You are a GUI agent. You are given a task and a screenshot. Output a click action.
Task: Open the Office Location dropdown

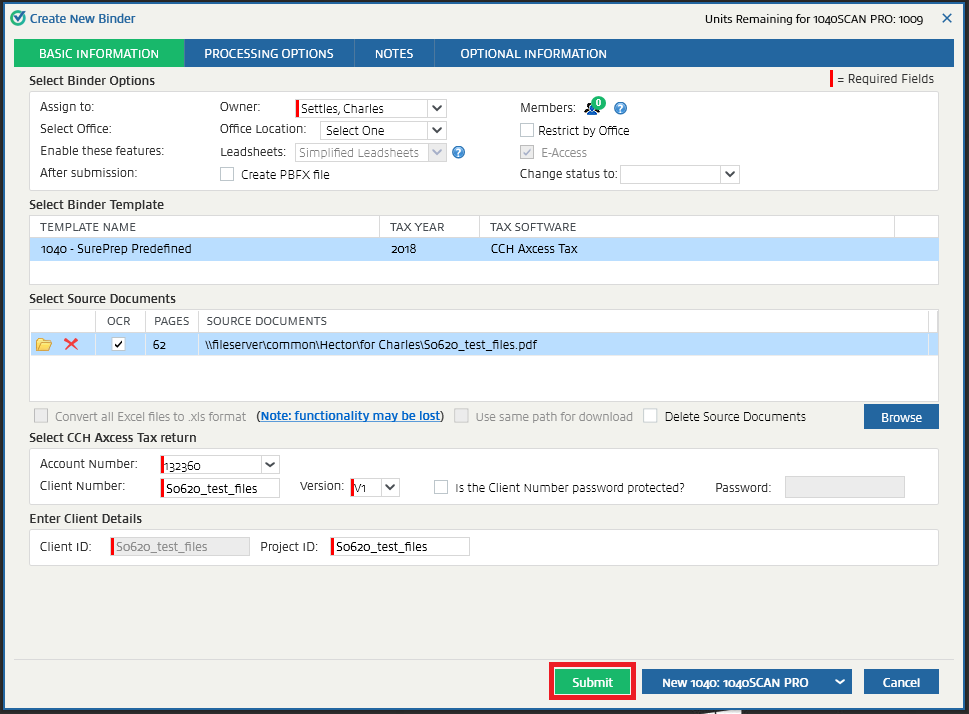click(436, 130)
